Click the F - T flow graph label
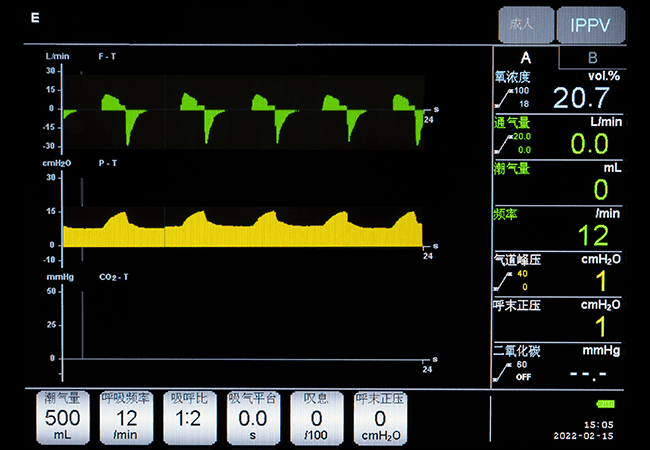Screen dimensions: 650x450 [109, 55]
